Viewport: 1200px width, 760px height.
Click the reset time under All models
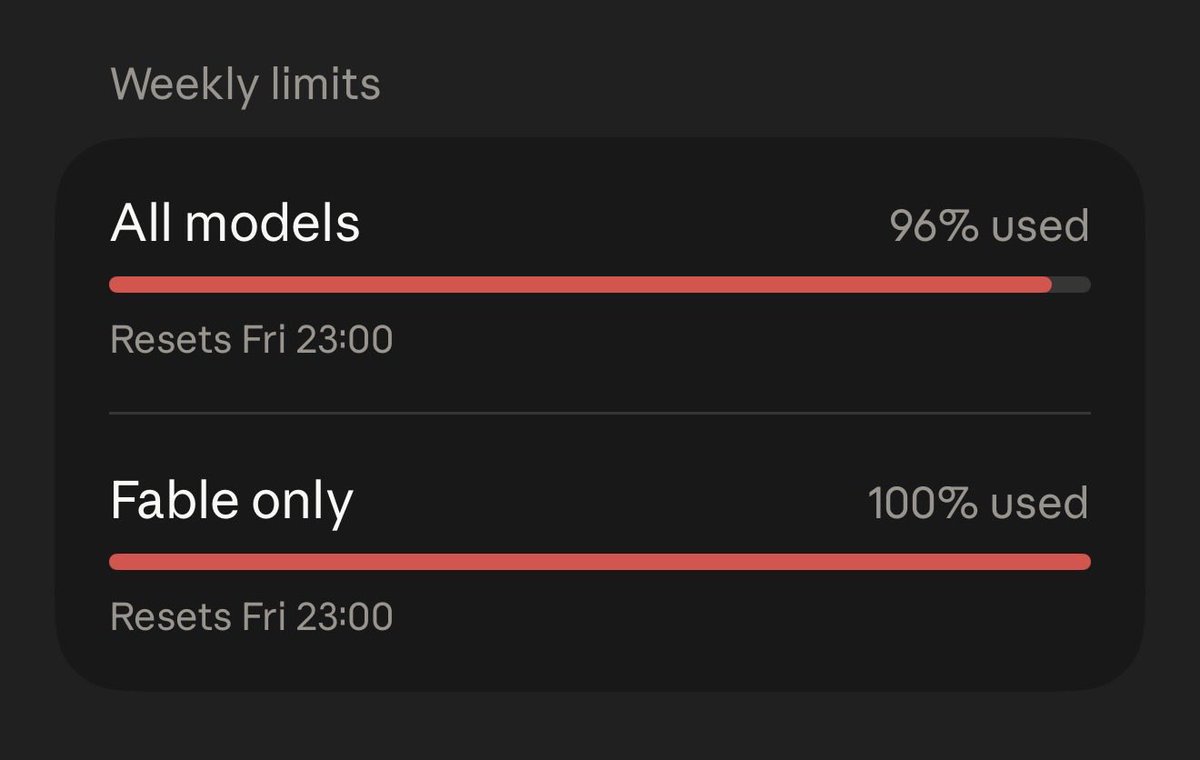pos(251,340)
